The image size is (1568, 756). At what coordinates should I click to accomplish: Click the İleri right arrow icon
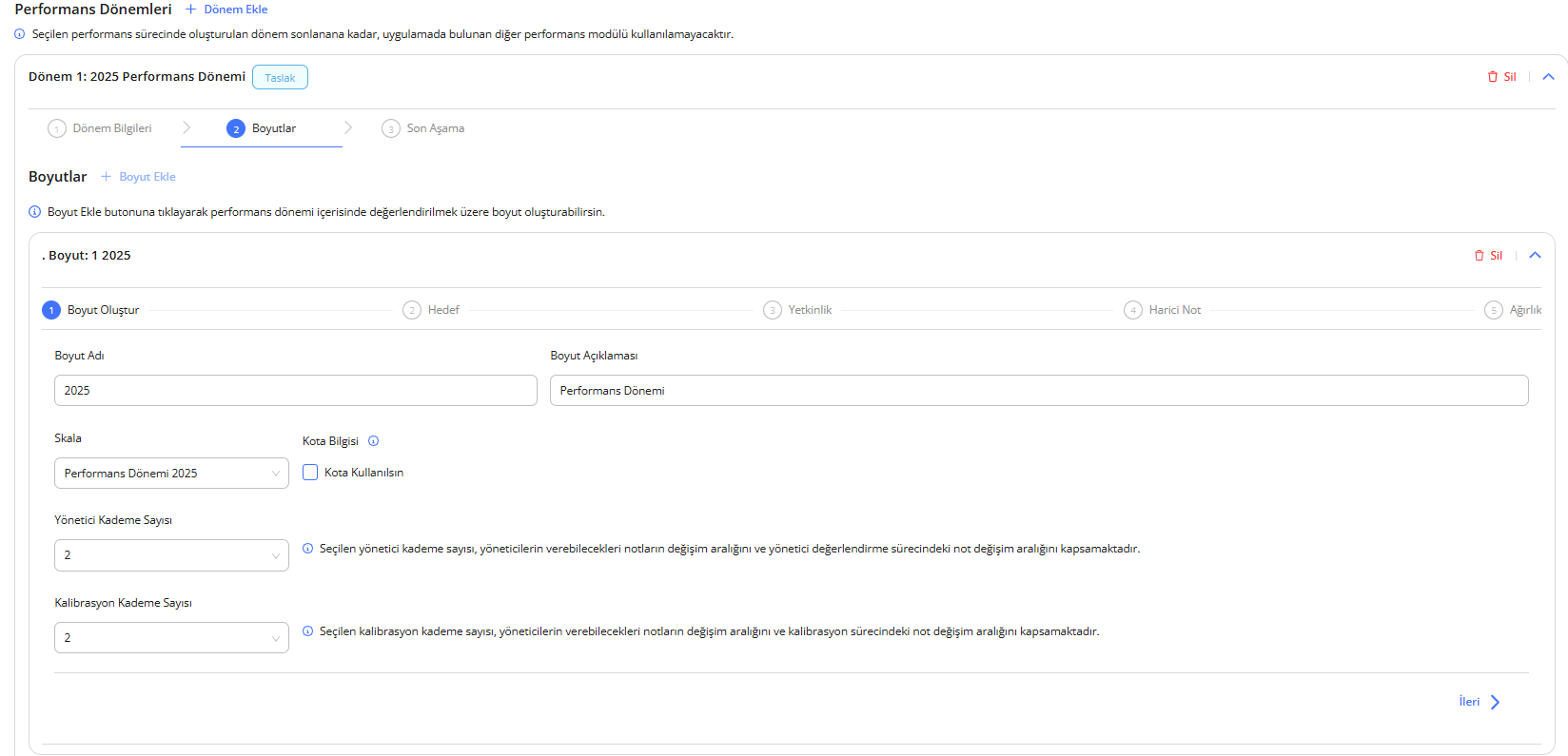tap(1495, 703)
